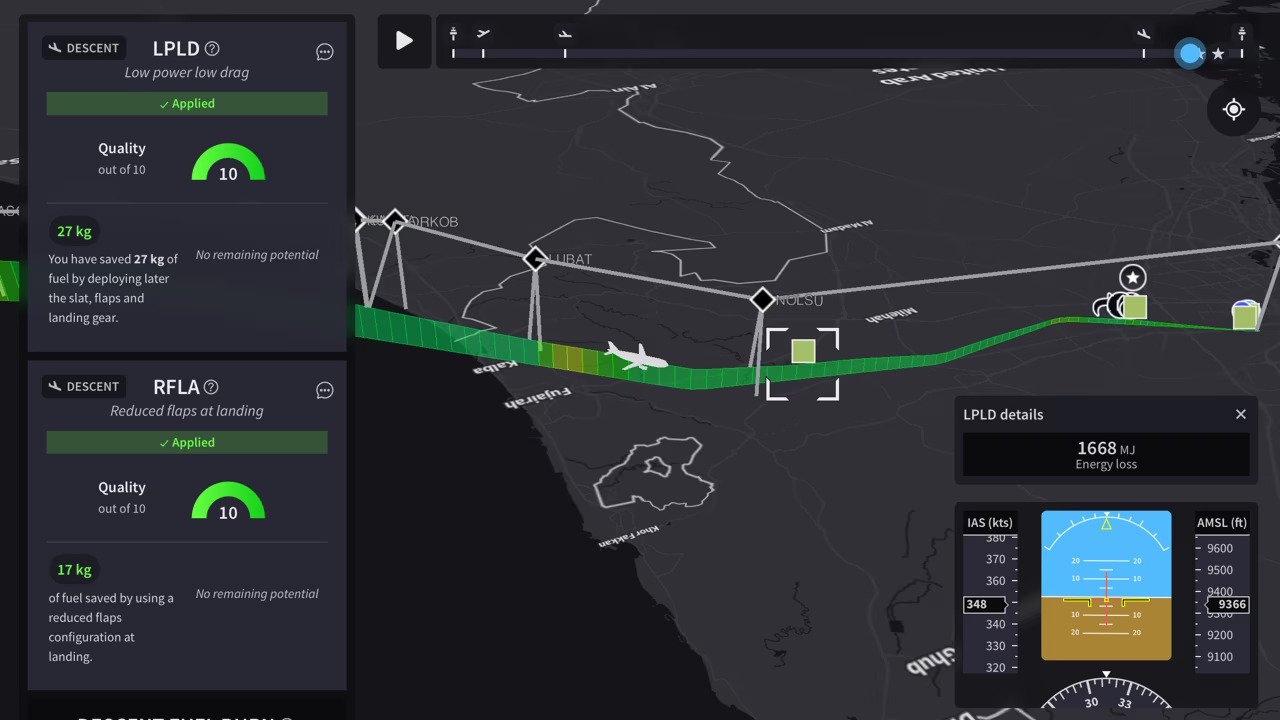
Task: Click the green square inside the selection brackets
Action: point(803,351)
